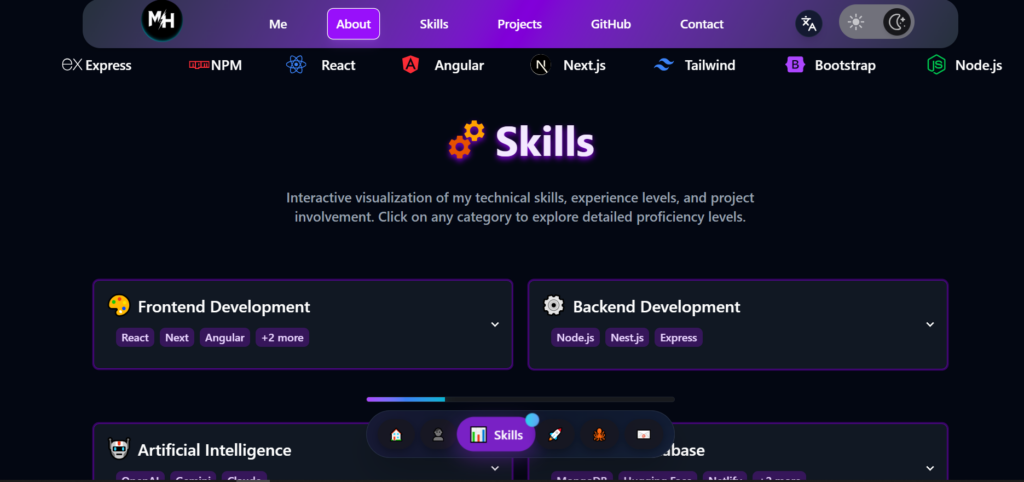Open GitHub nav item
The width and height of the screenshot is (1024, 482).
click(x=611, y=24)
